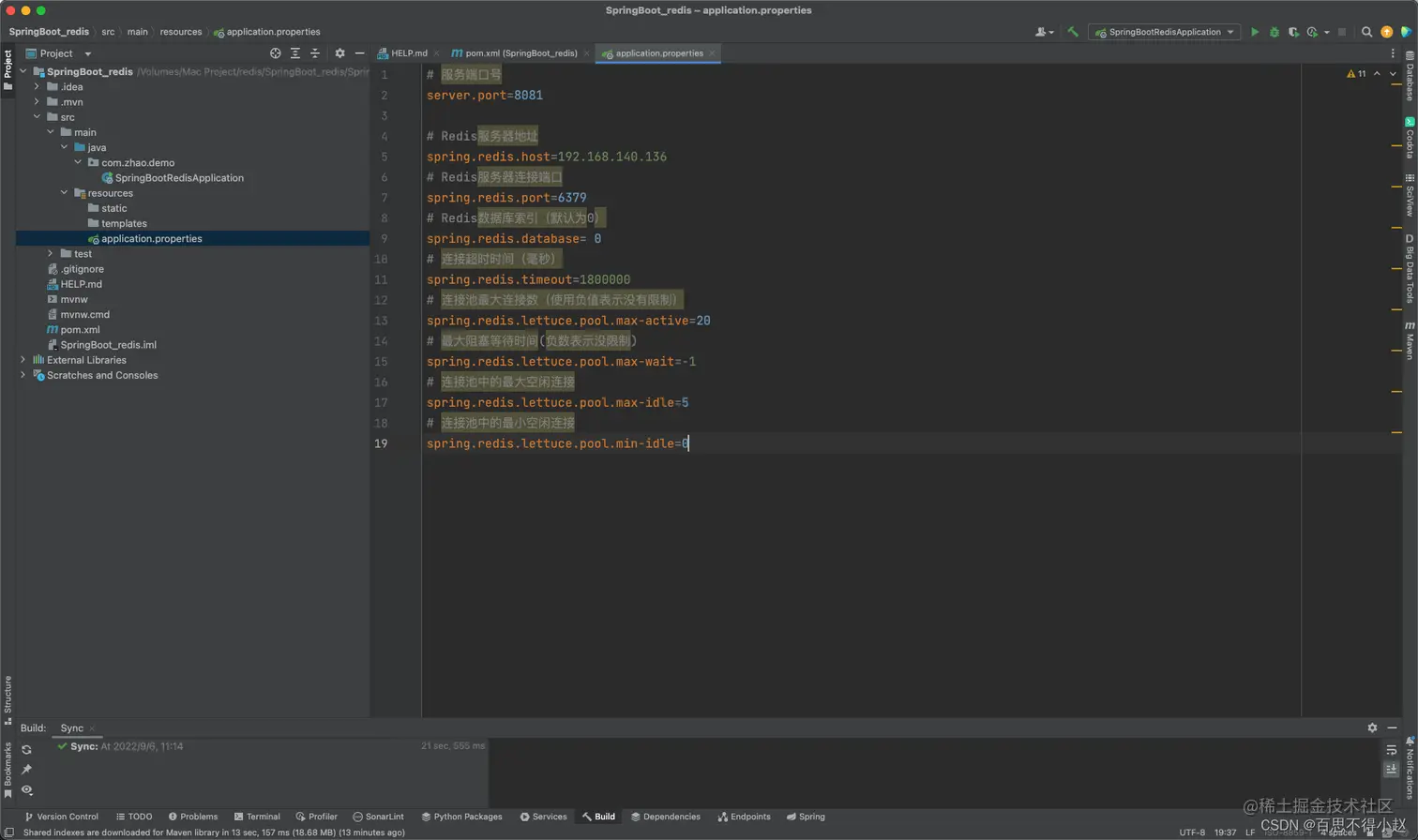Expand the .mvn folder

tap(38, 101)
